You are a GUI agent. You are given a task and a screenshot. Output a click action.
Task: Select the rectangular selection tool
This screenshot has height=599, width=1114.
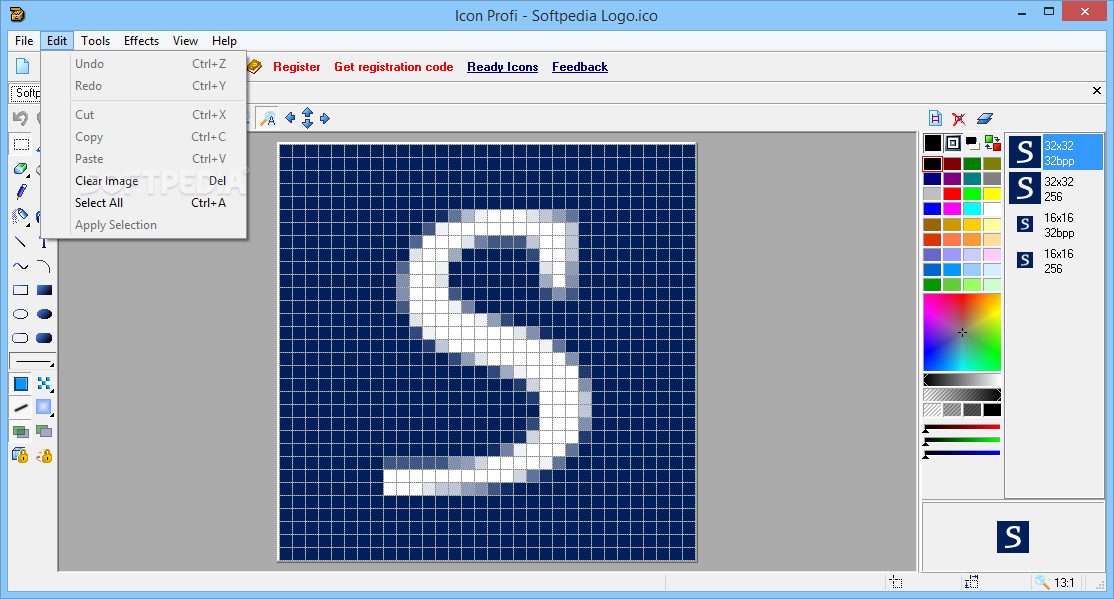tap(21, 144)
